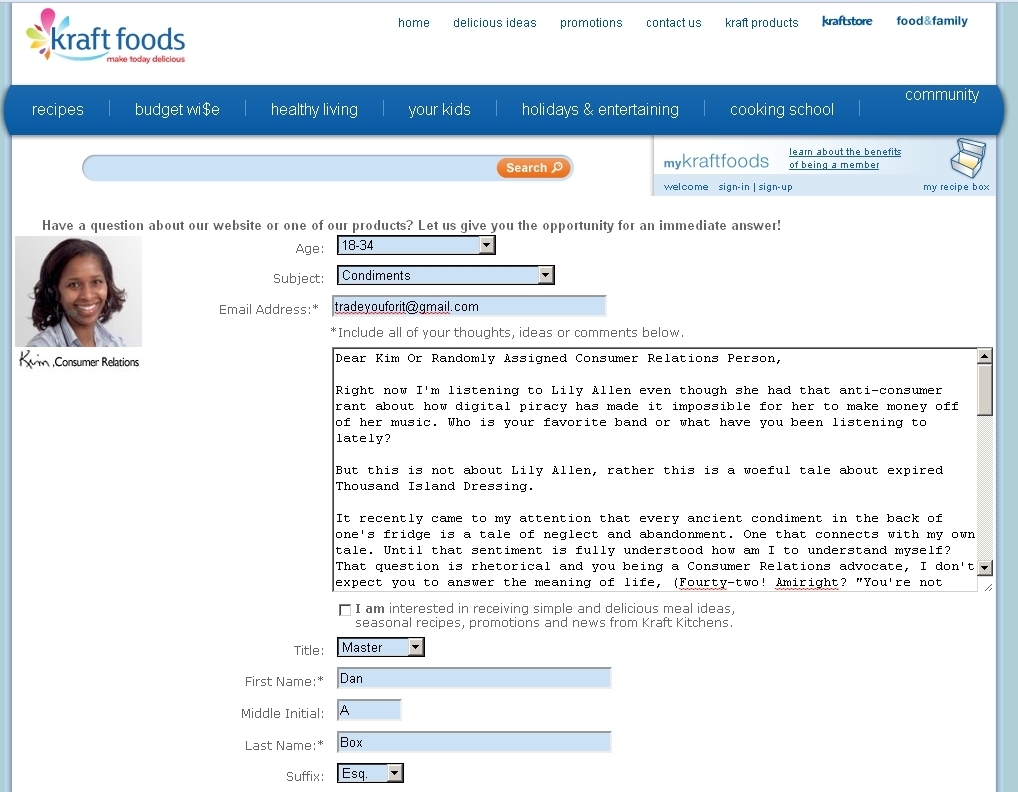Open the Title dropdown showing Master

point(380,647)
